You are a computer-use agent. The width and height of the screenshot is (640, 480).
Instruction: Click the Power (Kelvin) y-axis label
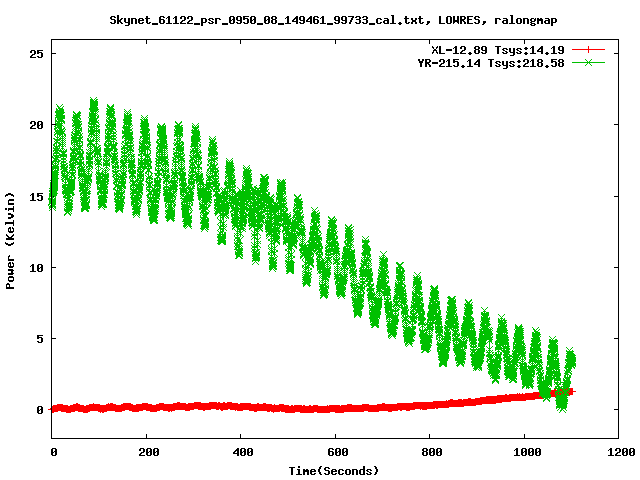point(11,245)
